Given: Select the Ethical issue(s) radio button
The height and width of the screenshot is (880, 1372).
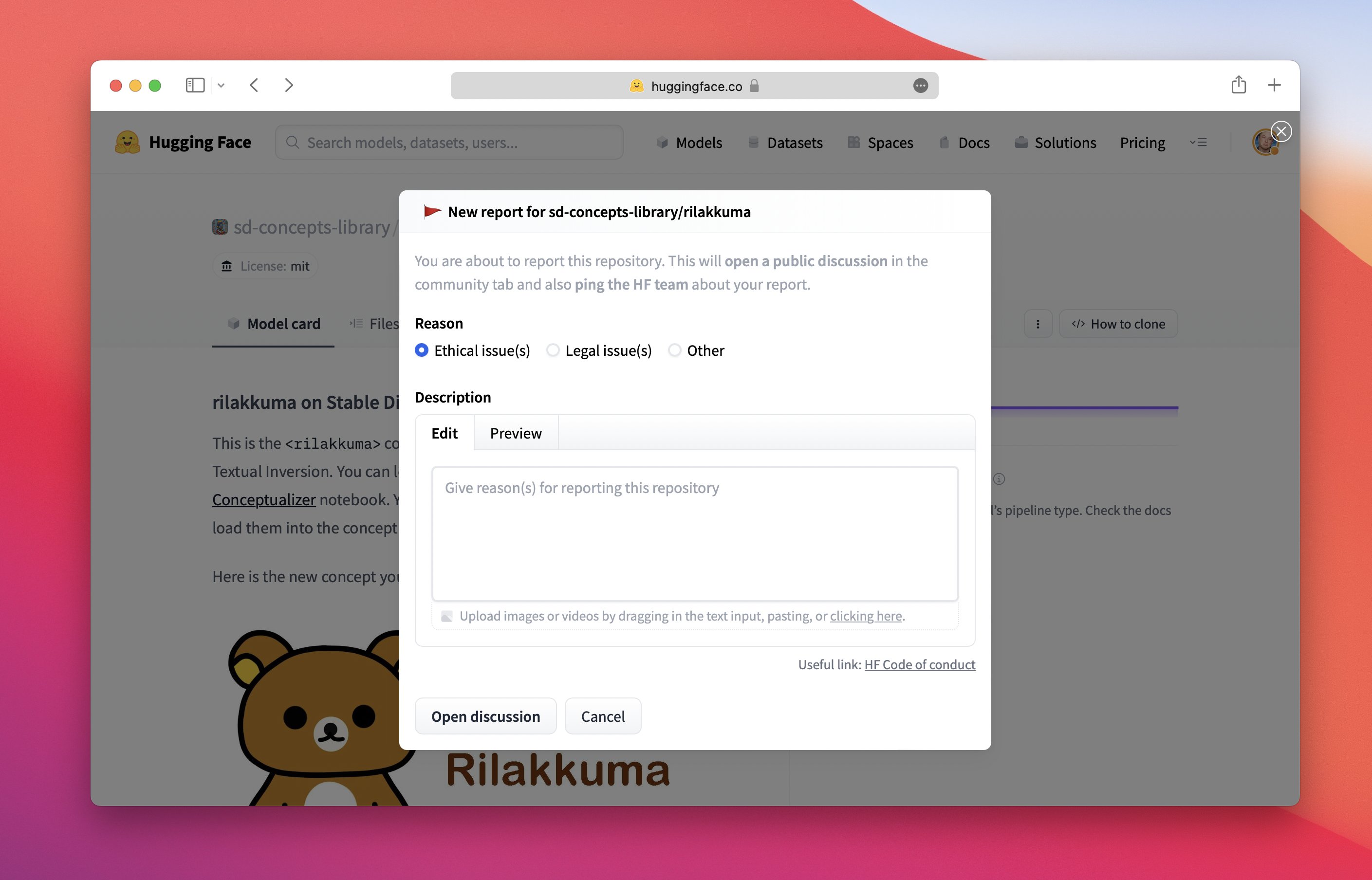Looking at the screenshot, I should (421, 349).
